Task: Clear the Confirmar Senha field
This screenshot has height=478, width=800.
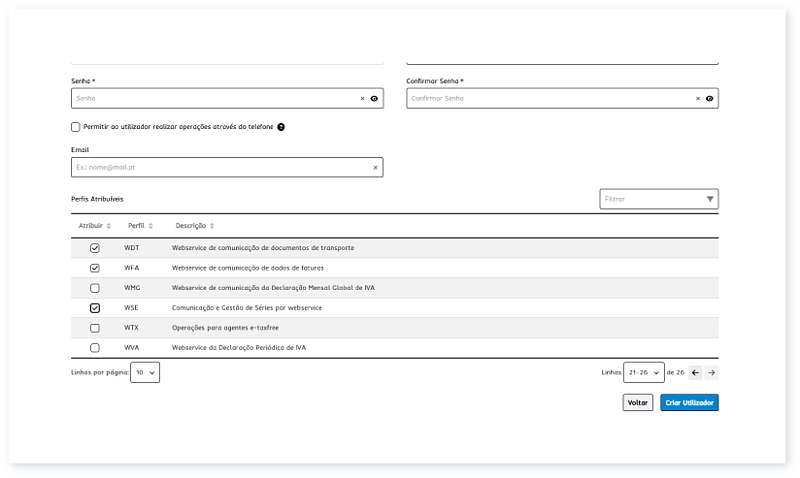Action: click(698, 99)
